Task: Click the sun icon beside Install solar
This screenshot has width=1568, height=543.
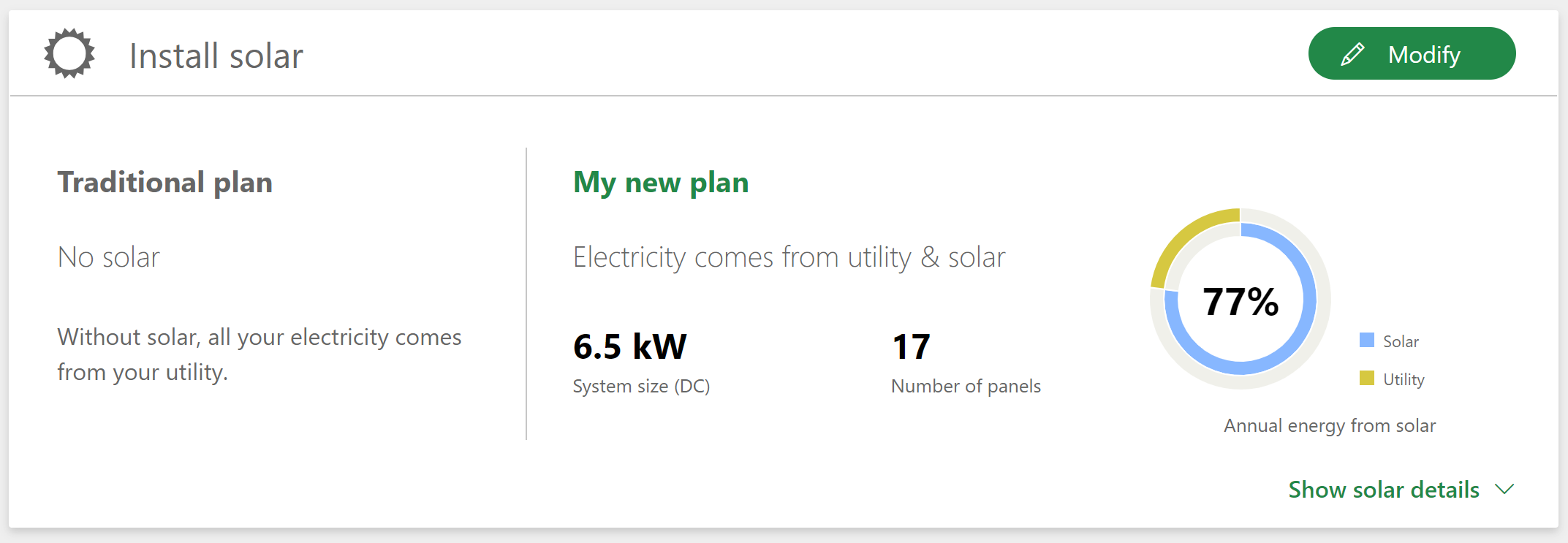Action: pyautogui.click(x=69, y=53)
